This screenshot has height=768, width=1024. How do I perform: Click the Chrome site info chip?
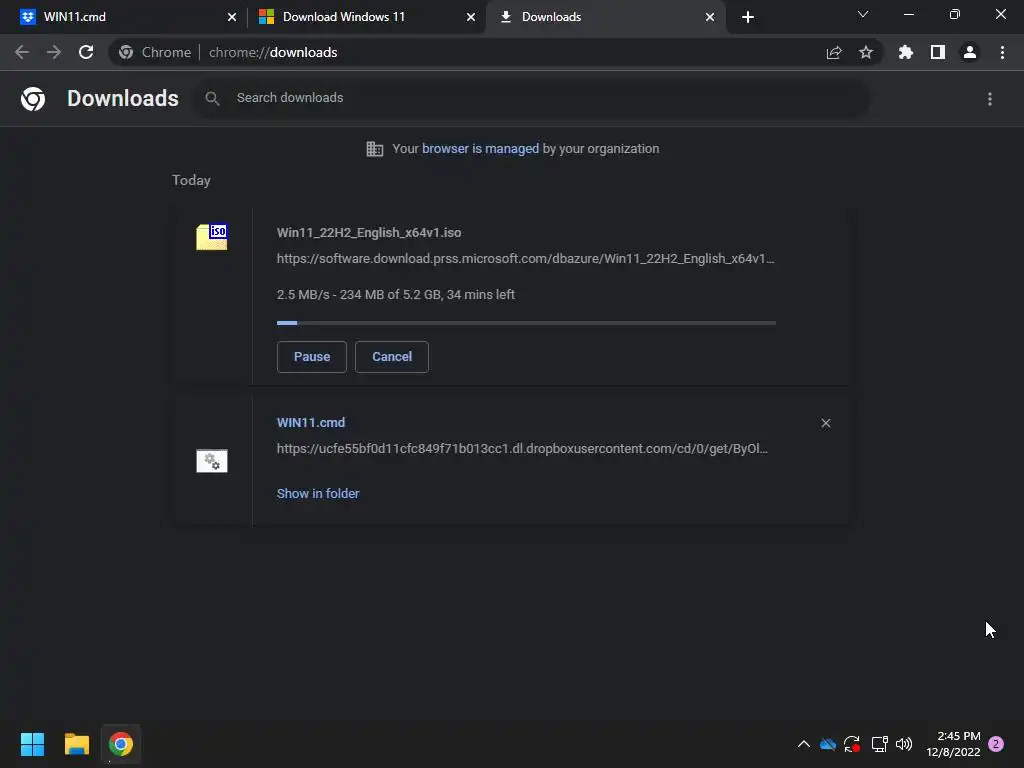click(155, 52)
